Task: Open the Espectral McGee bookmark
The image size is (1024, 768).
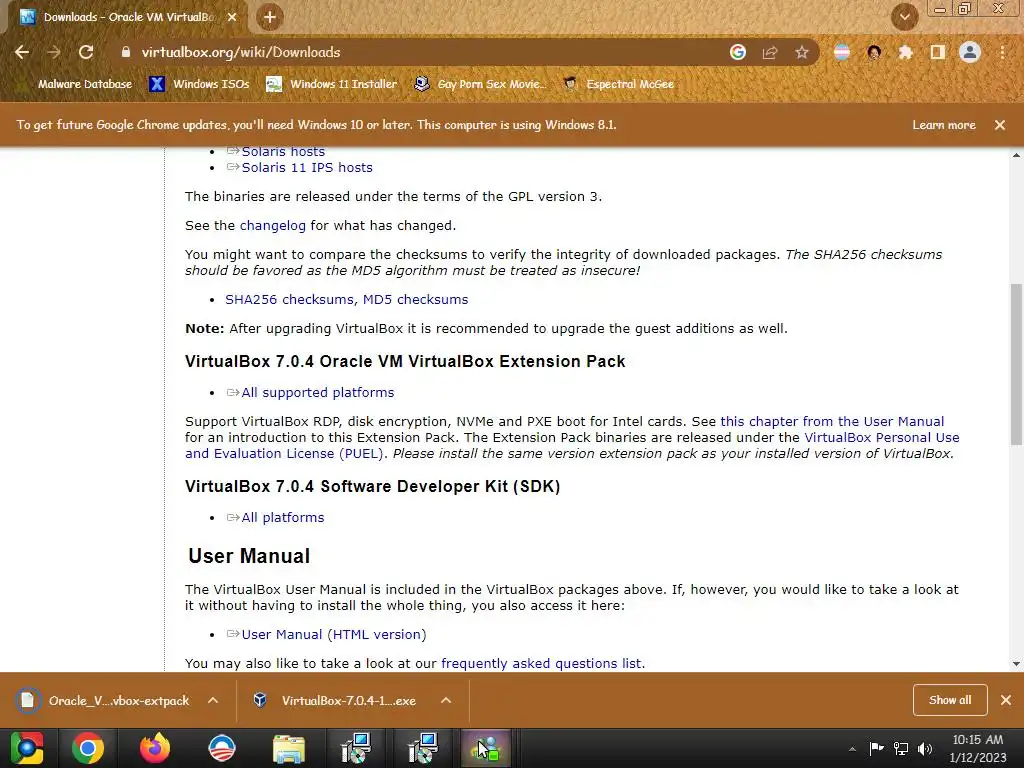Action: [618, 84]
